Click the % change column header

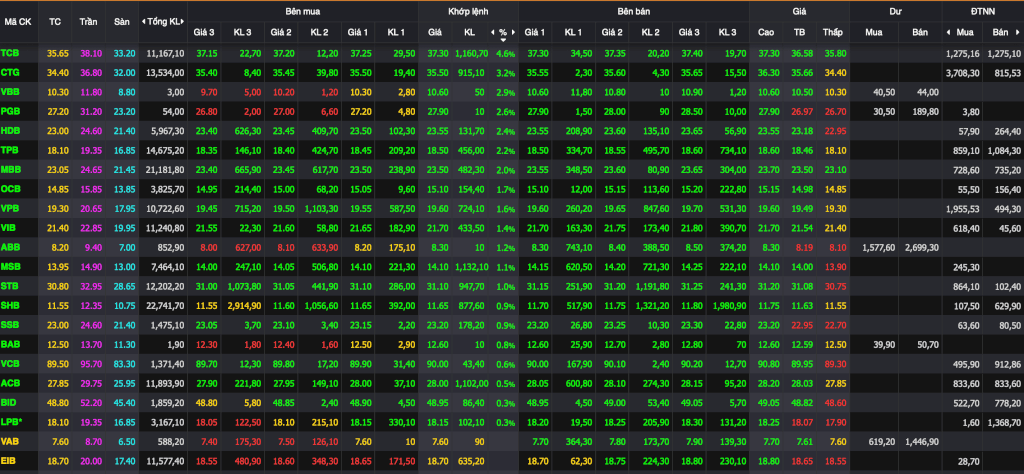pos(503,31)
